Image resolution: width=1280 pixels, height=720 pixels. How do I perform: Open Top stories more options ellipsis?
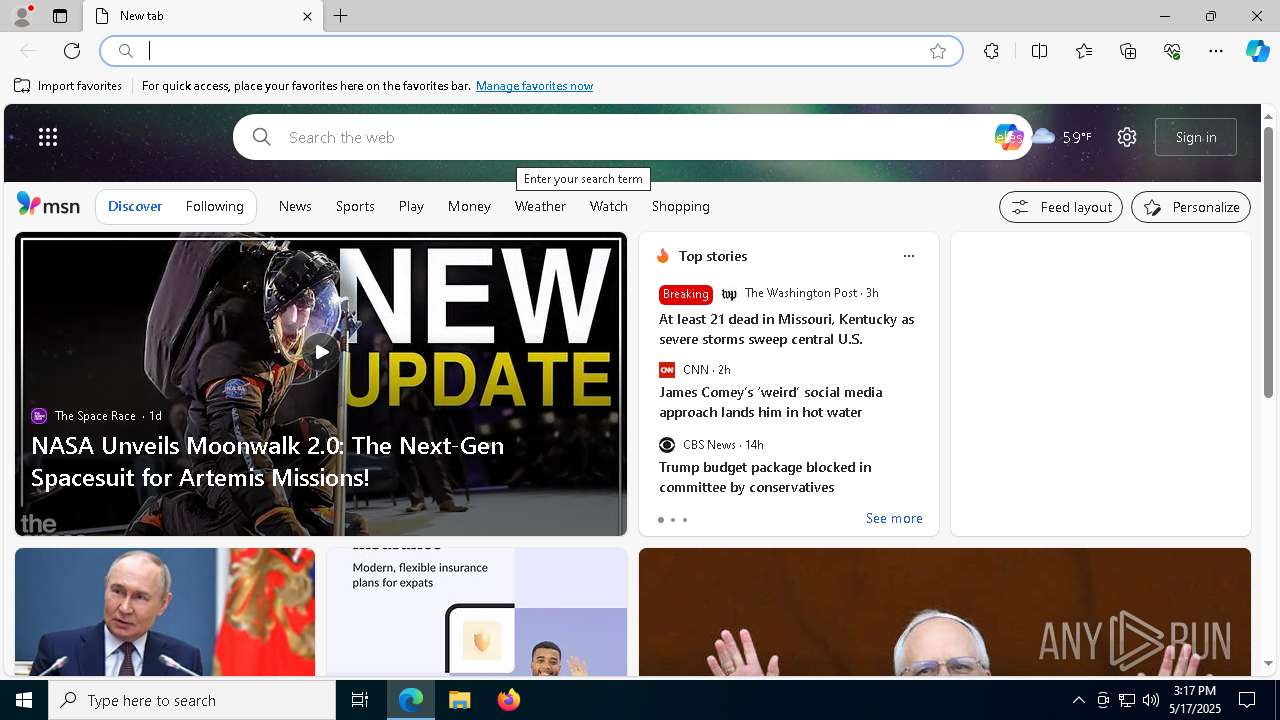click(908, 256)
